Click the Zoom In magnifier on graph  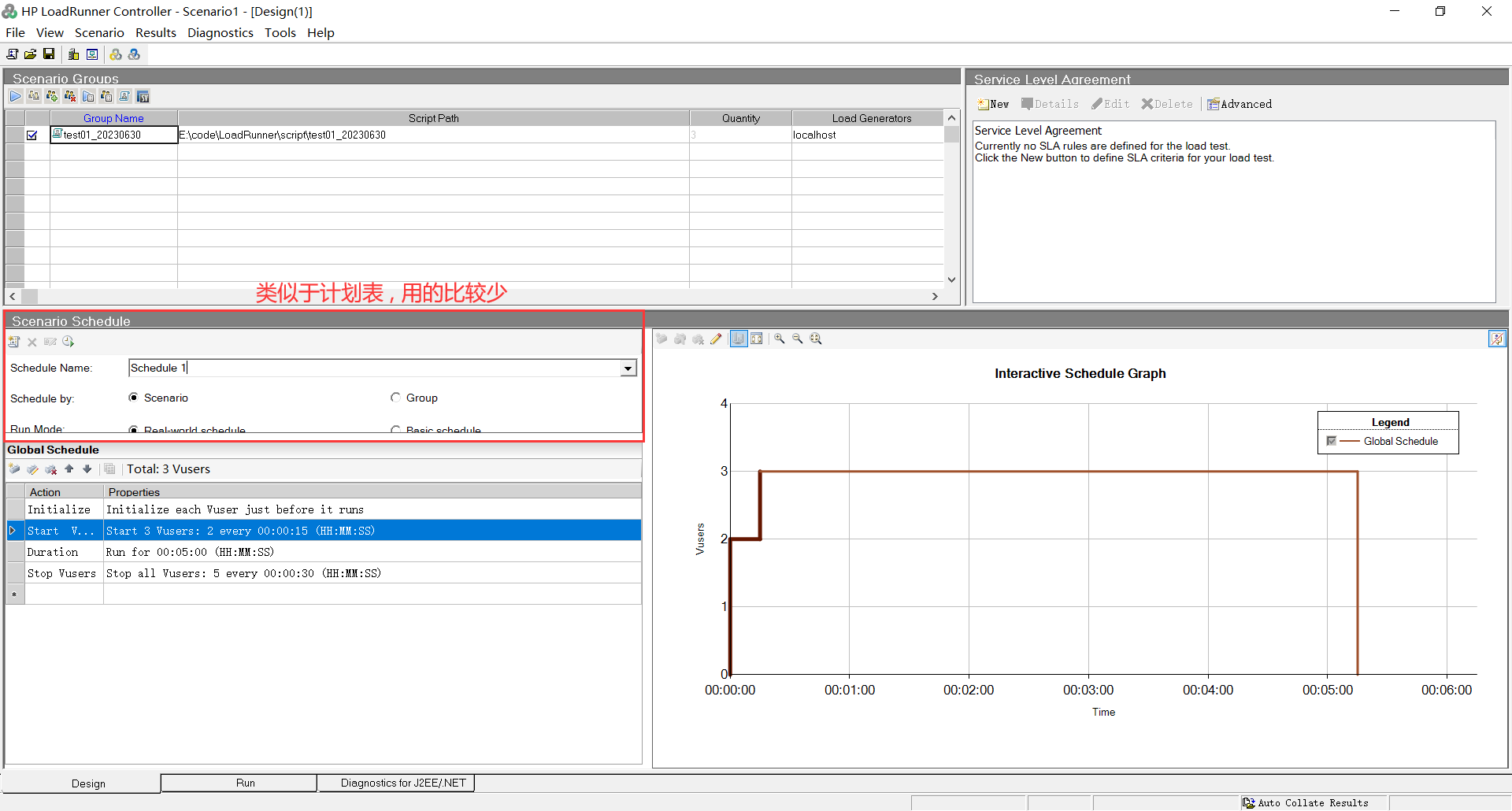coord(780,339)
